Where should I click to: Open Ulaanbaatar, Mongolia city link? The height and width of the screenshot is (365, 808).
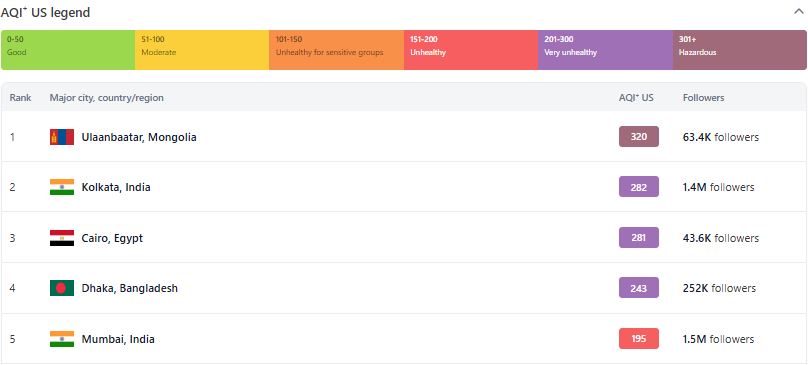(x=139, y=138)
